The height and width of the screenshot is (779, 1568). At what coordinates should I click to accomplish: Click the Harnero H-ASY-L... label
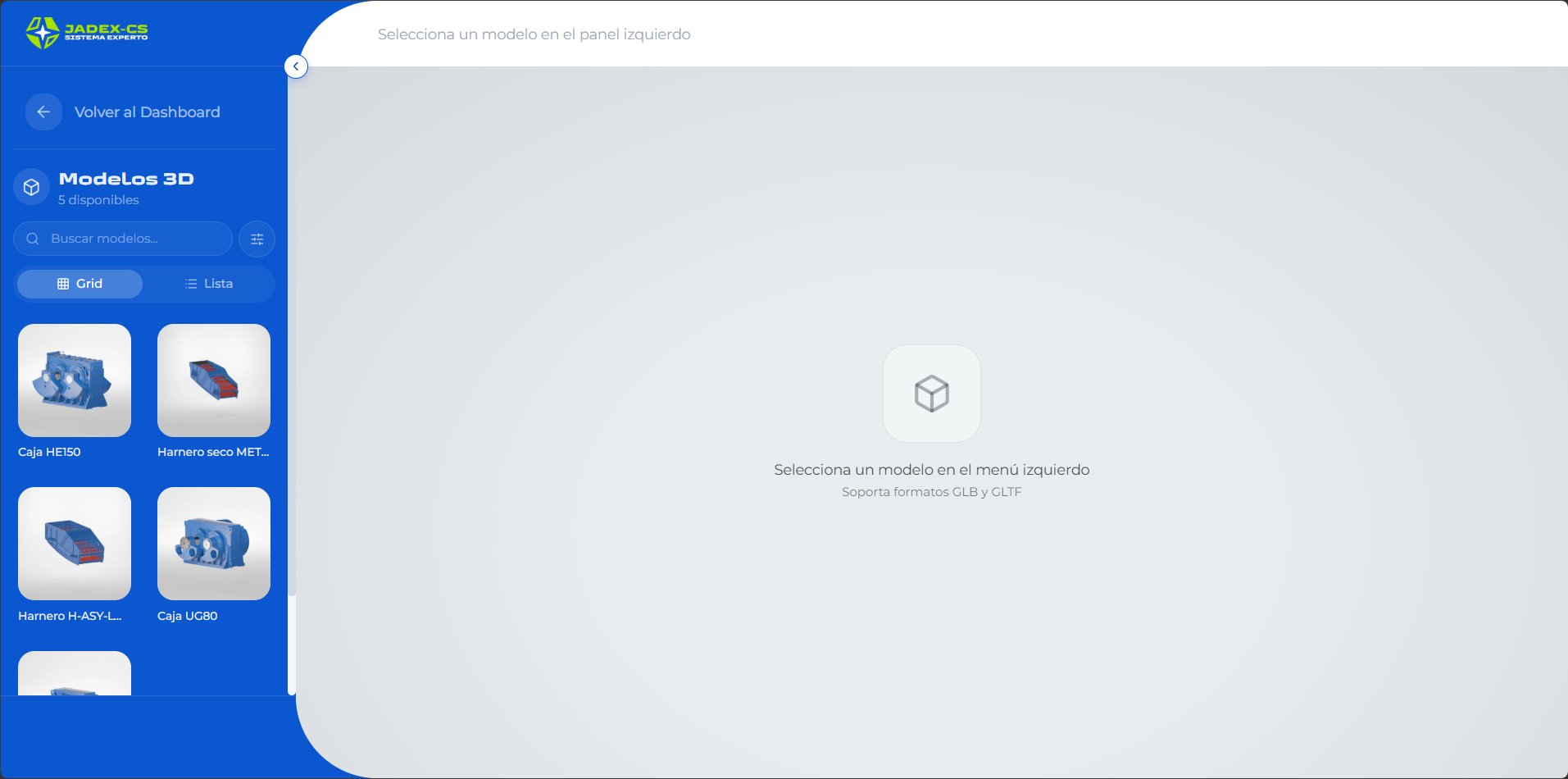(x=70, y=616)
